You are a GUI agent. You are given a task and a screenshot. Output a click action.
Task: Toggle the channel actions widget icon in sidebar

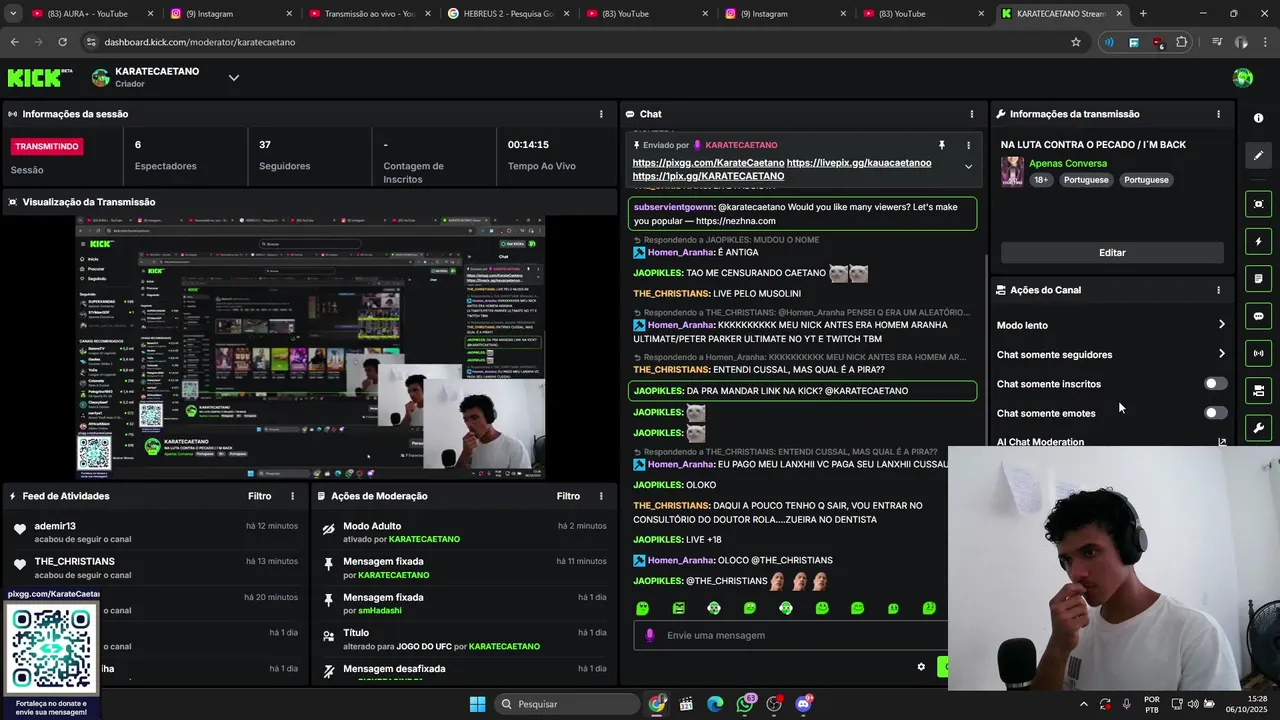click(1258, 390)
